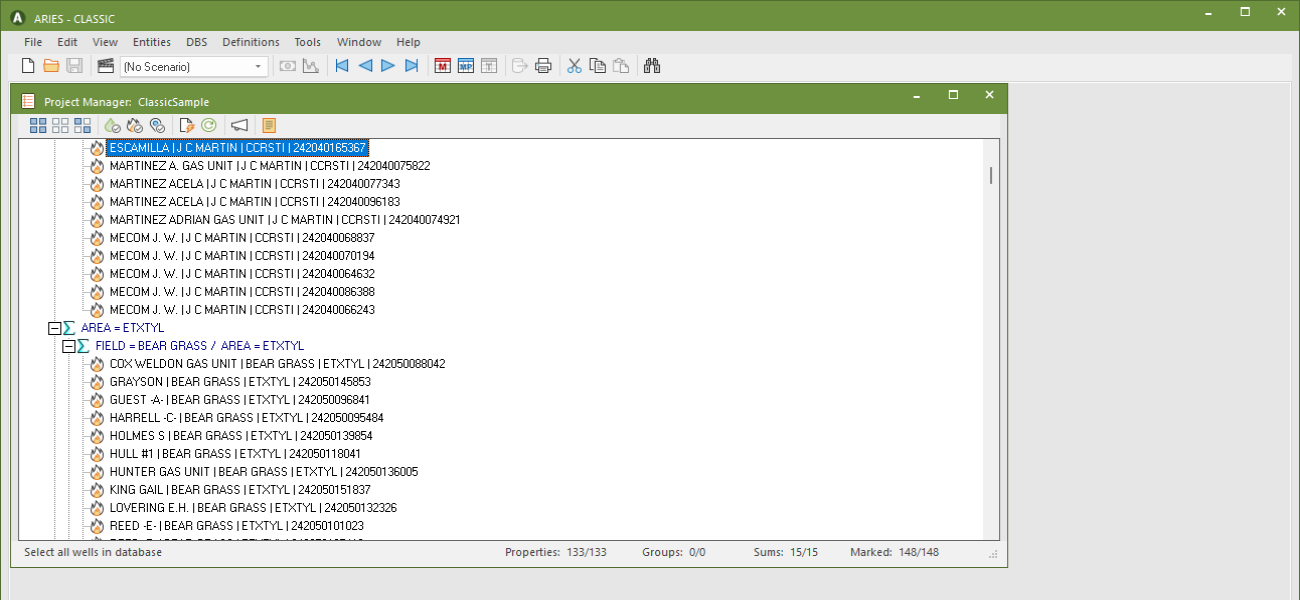The image size is (1300, 600).
Task: Click the oil drop filter icon
Action: (x=112, y=125)
